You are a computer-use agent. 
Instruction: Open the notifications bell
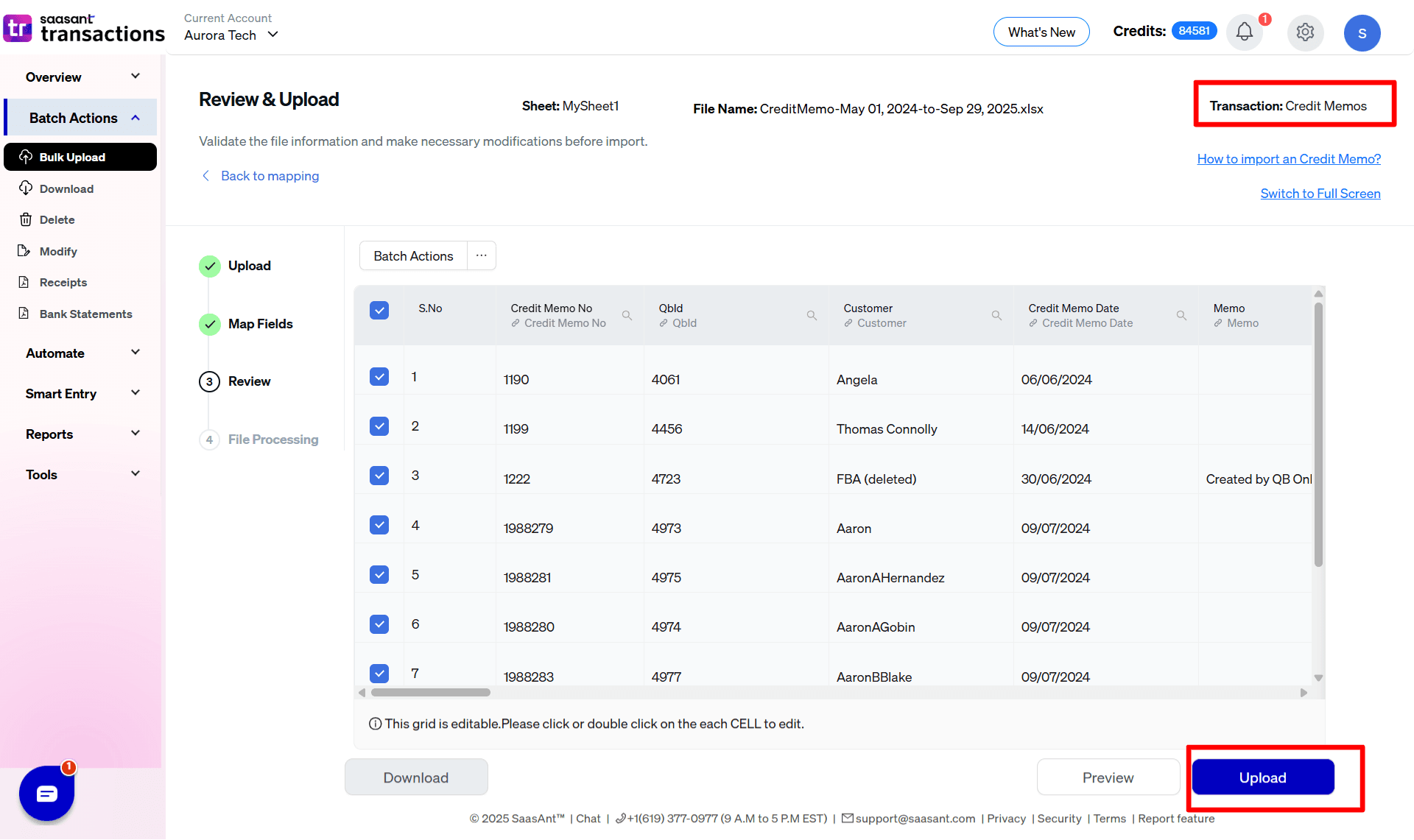tap(1244, 32)
